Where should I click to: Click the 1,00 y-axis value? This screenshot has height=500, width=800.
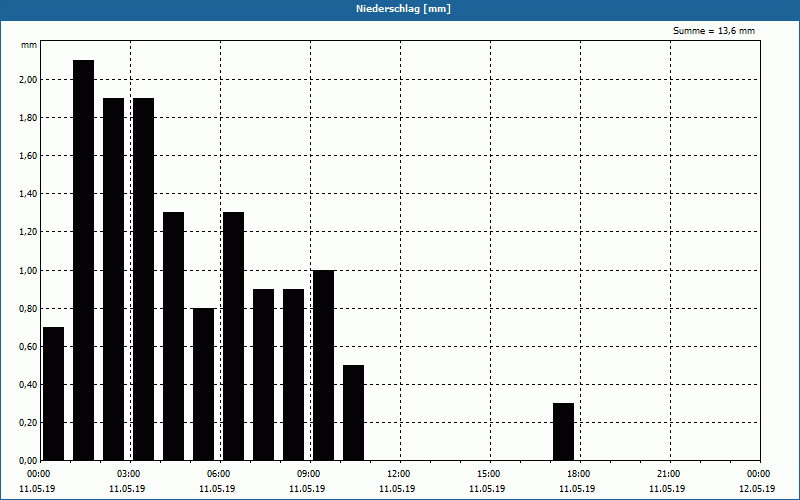[x=28, y=270]
